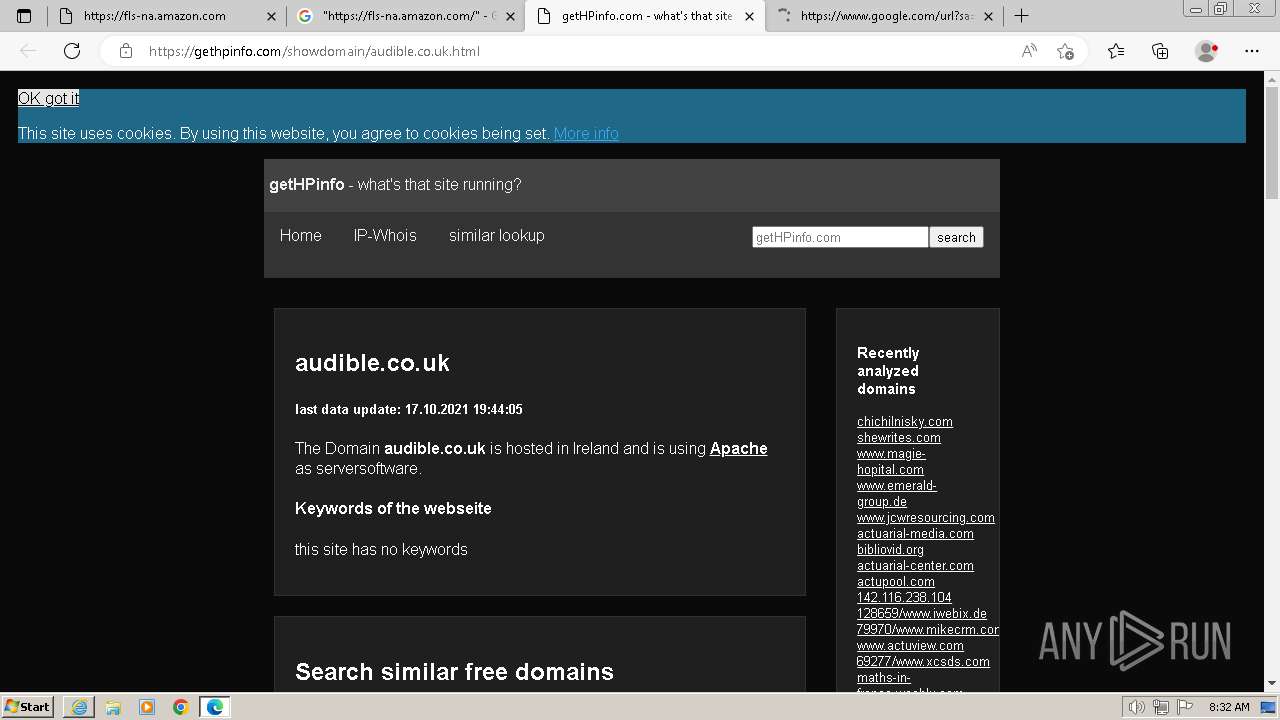Click the browser back arrow
The height and width of the screenshot is (720, 1280).
click(x=28, y=51)
